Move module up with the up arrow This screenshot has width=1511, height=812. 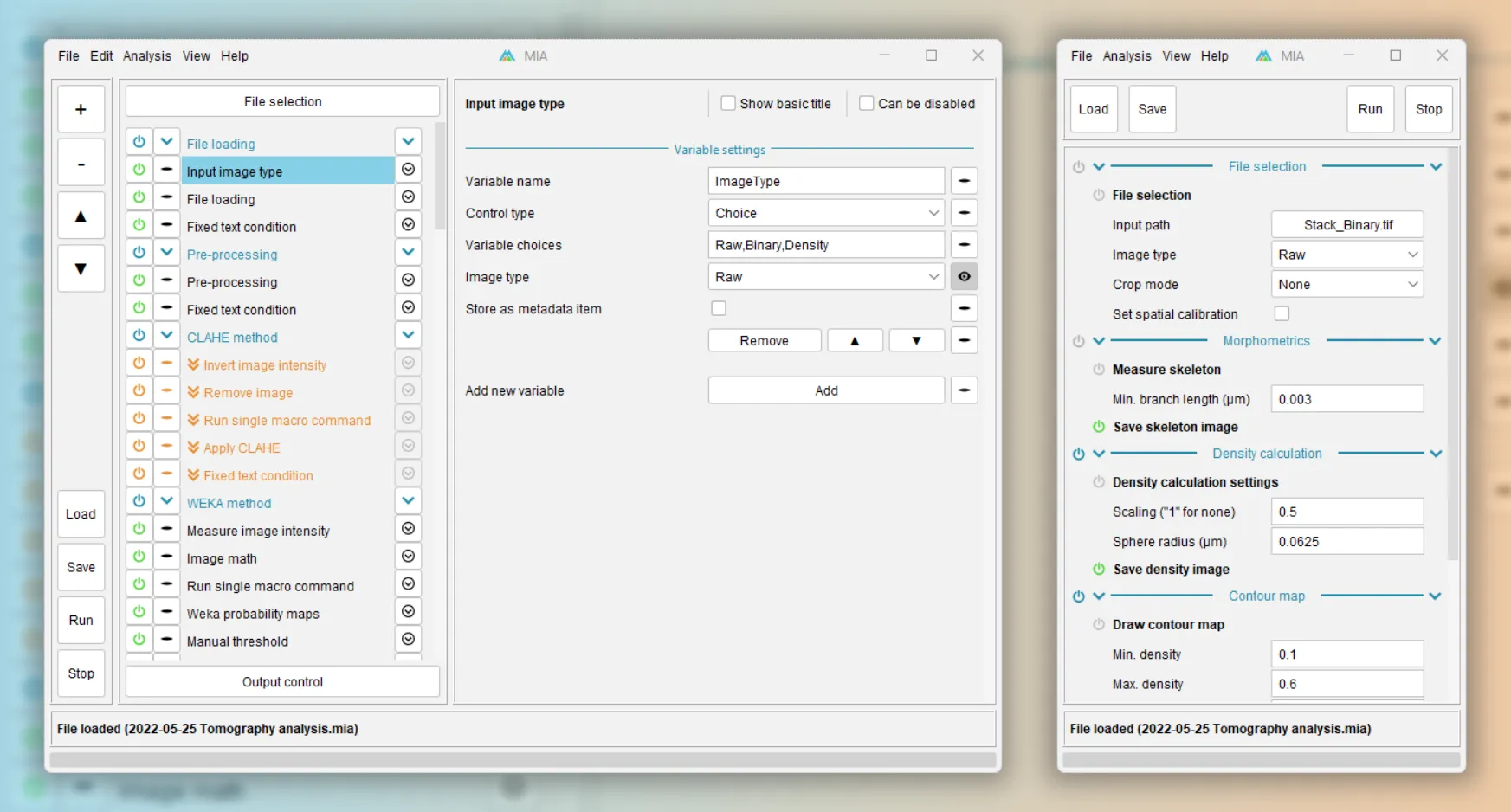81,216
